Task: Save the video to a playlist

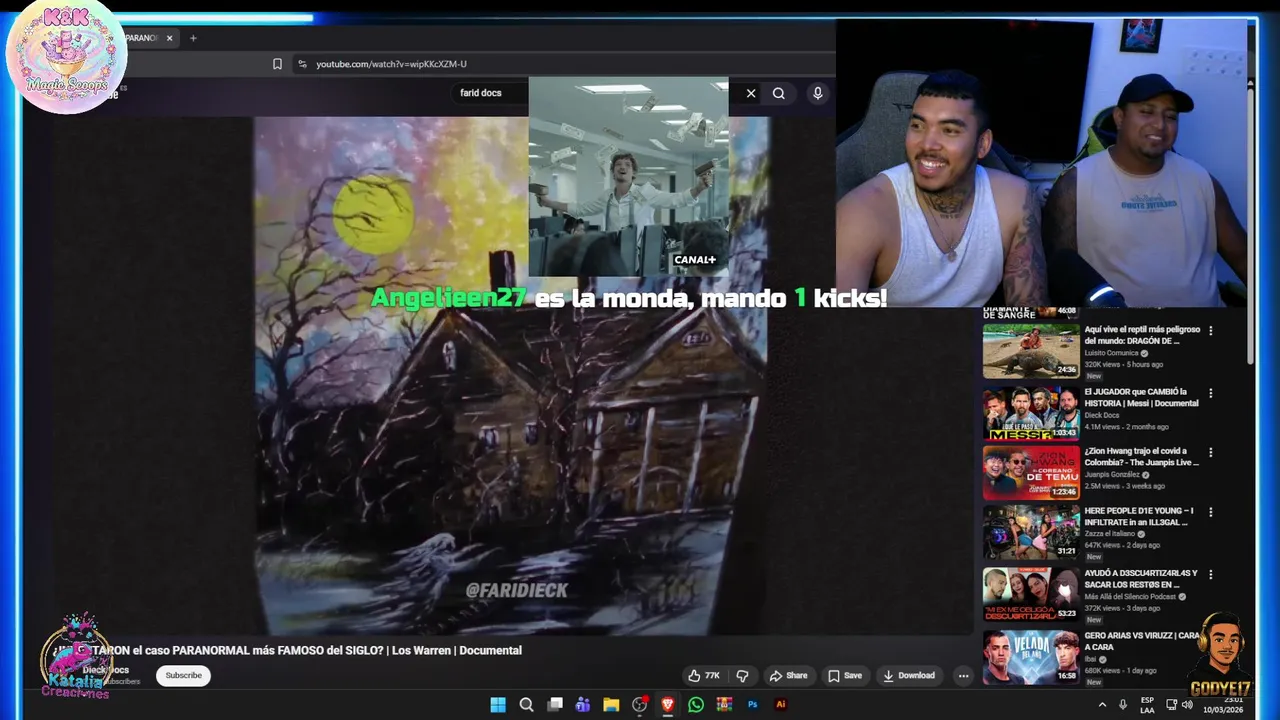Action: (x=845, y=676)
